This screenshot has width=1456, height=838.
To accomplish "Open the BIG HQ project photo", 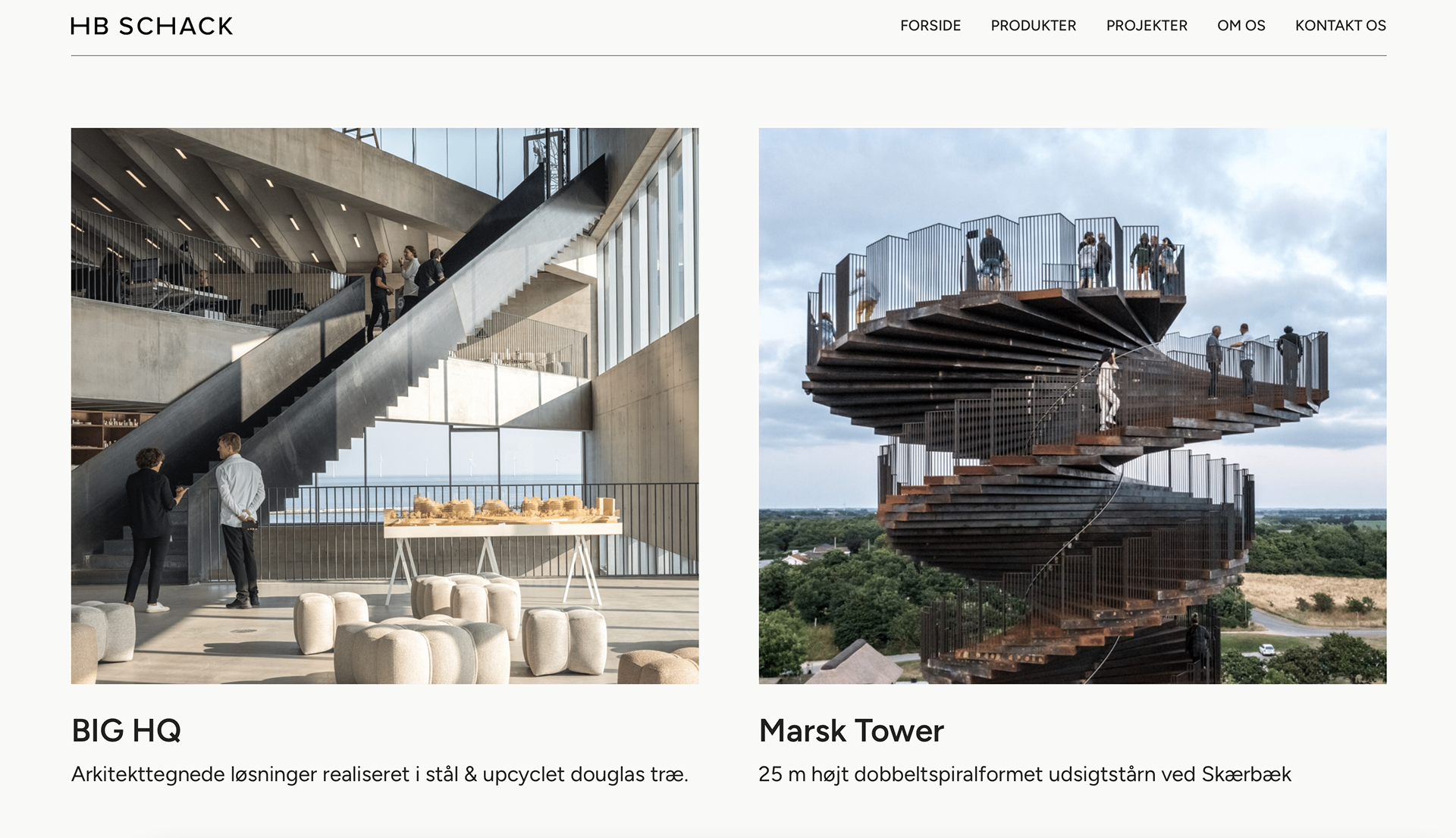I will 384,406.
